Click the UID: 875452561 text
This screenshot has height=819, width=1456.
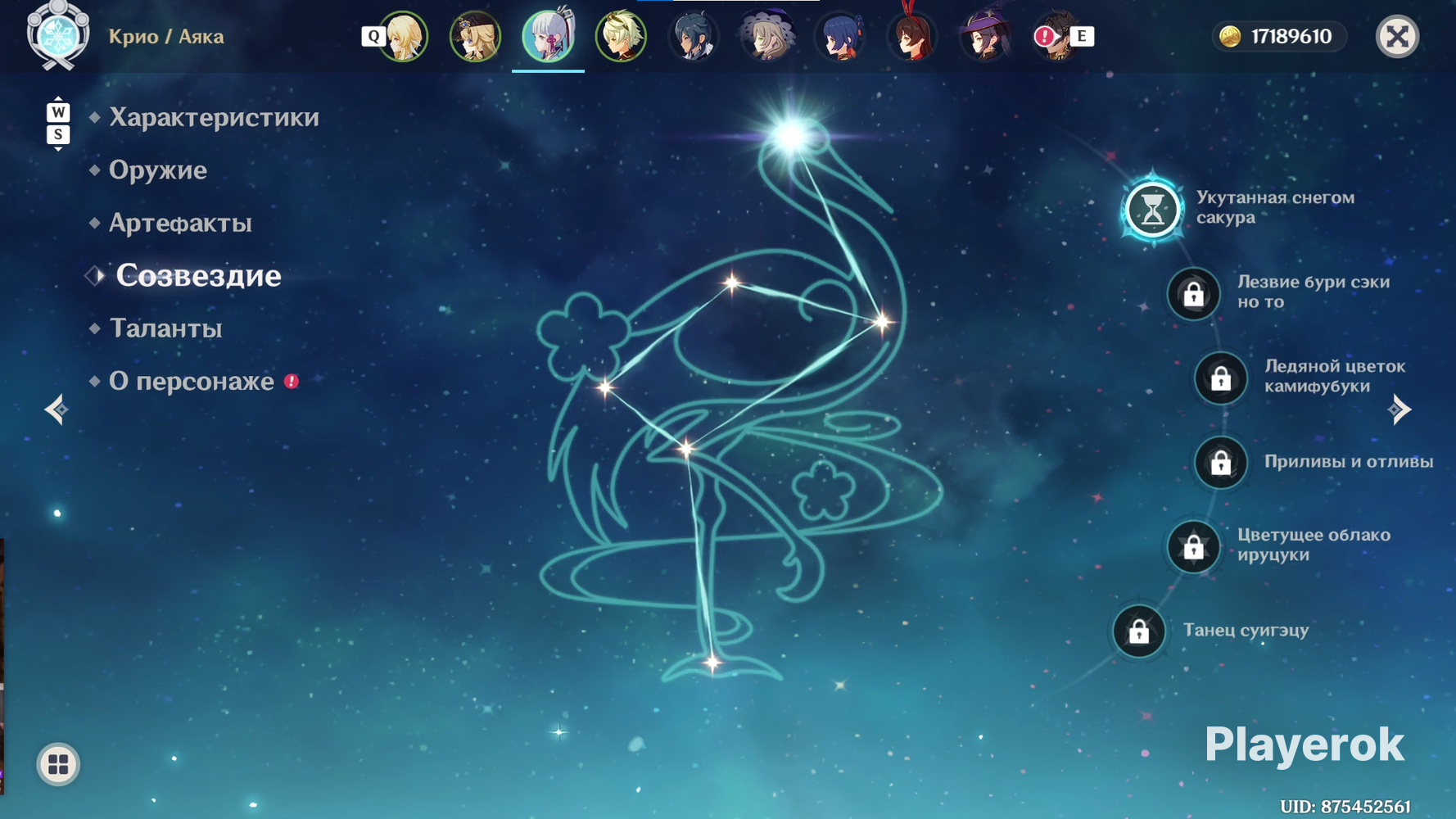pyautogui.click(x=1345, y=807)
